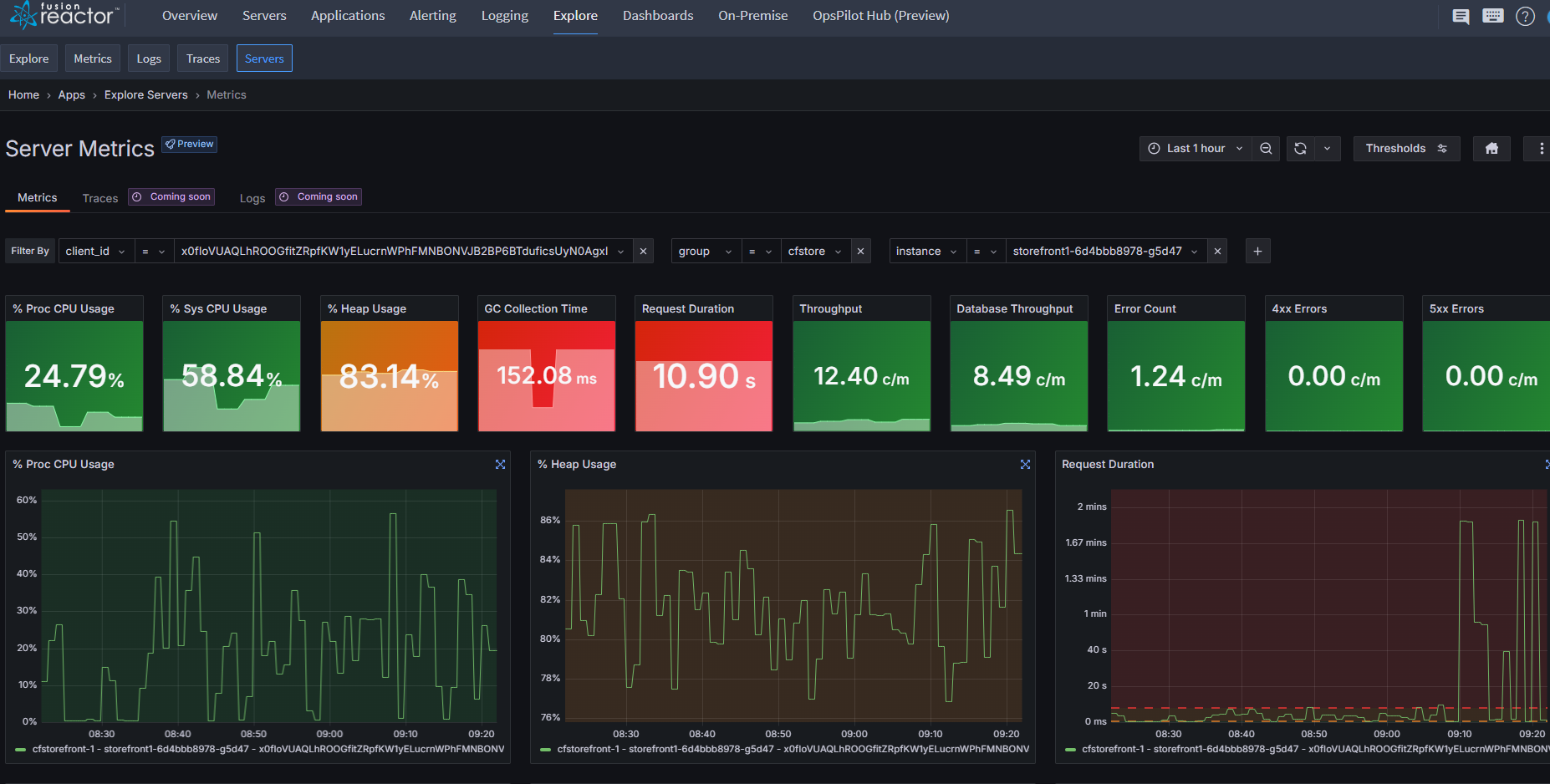Open the help question mark icon
1550x784 pixels.
point(1525,16)
